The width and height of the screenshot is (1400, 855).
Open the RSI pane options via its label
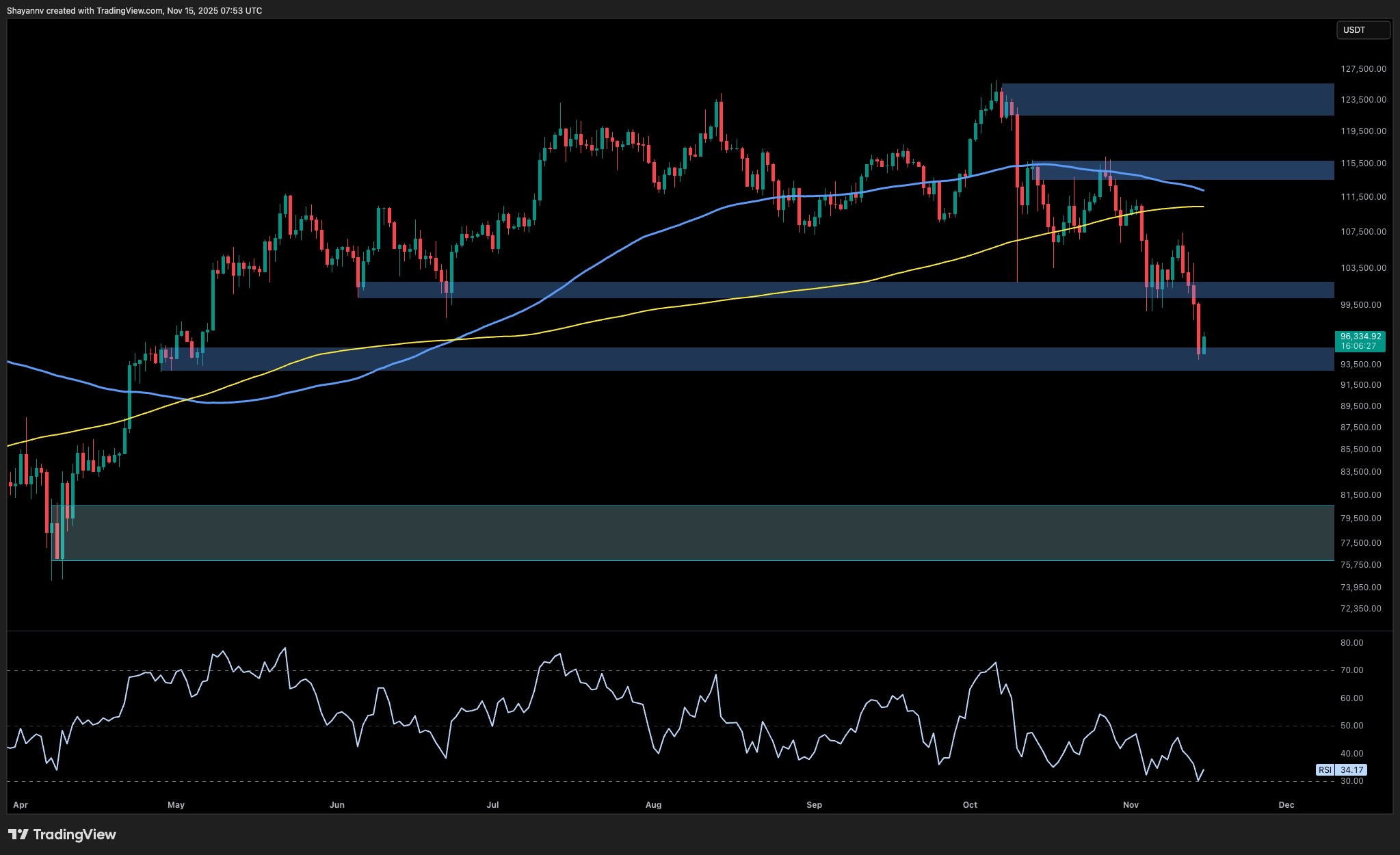[x=1325, y=770]
